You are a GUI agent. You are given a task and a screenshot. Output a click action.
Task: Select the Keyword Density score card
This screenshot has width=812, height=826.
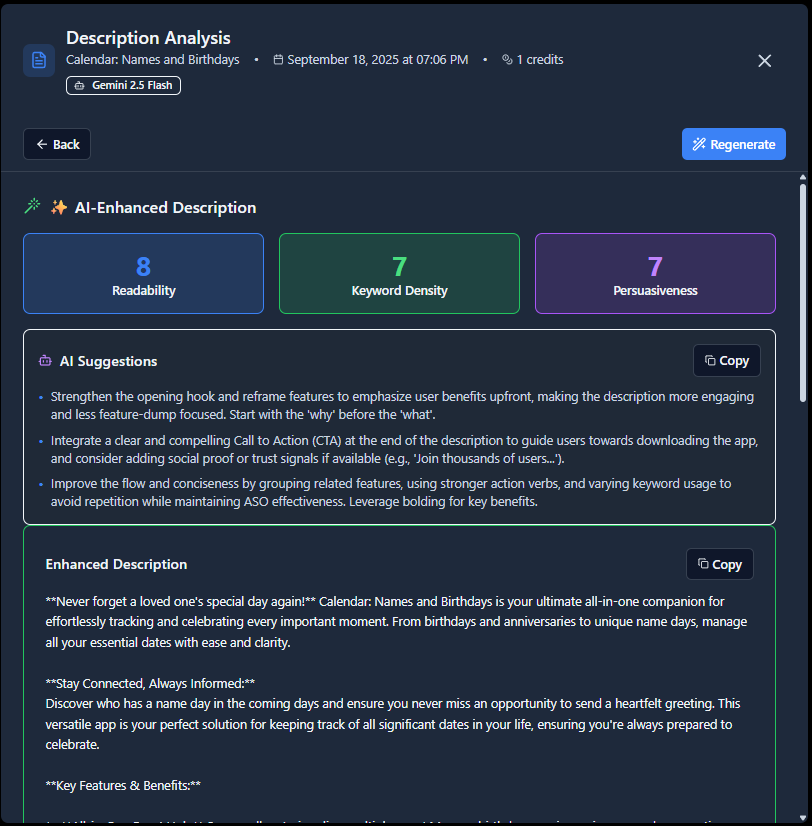pos(399,273)
